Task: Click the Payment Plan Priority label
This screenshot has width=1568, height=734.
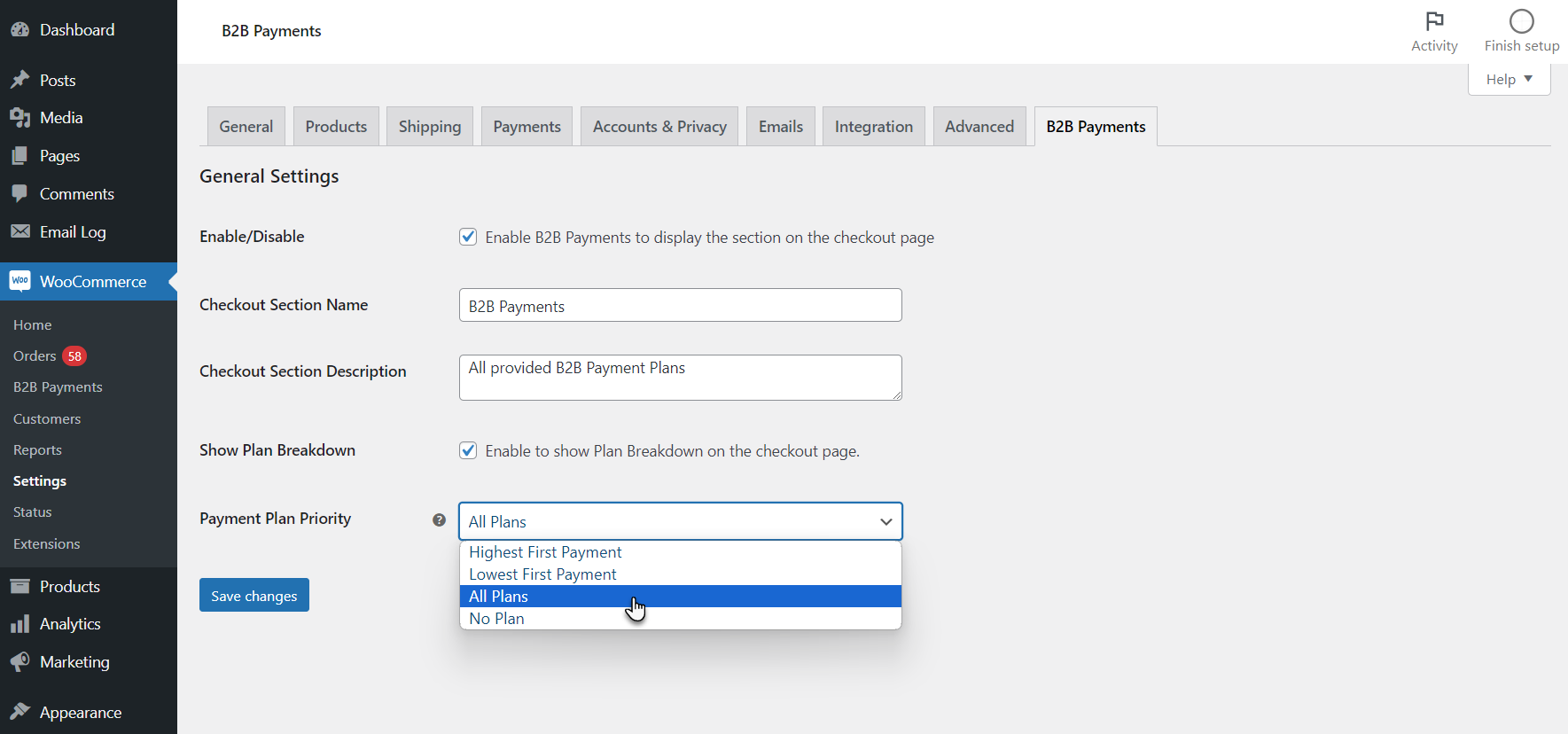Action: click(276, 519)
